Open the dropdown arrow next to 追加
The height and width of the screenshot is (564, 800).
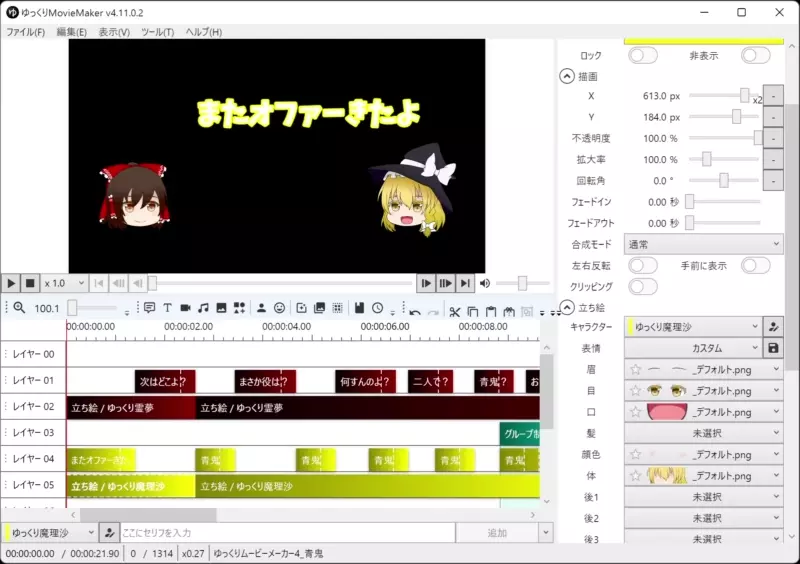pos(545,533)
